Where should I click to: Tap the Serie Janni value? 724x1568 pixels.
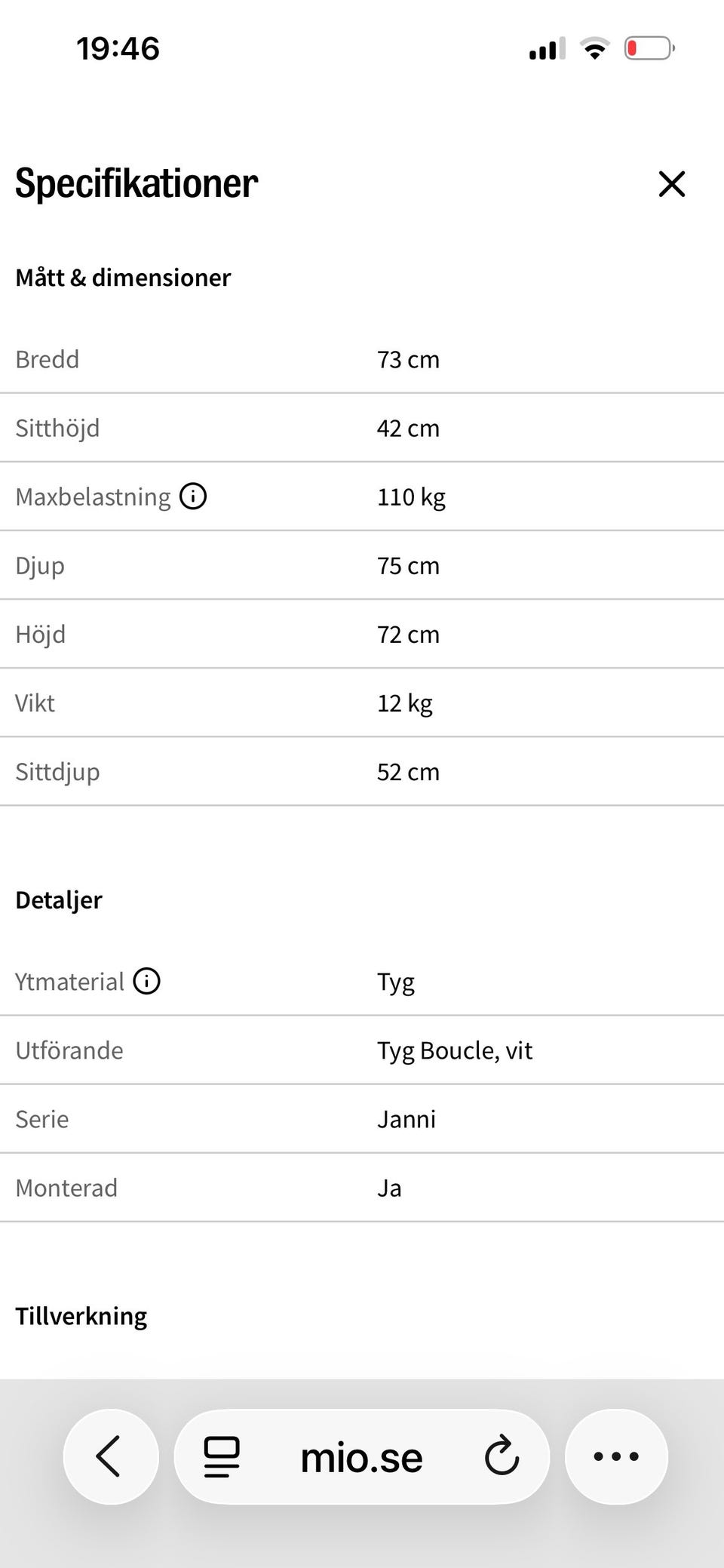pyautogui.click(x=406, y=1119)
